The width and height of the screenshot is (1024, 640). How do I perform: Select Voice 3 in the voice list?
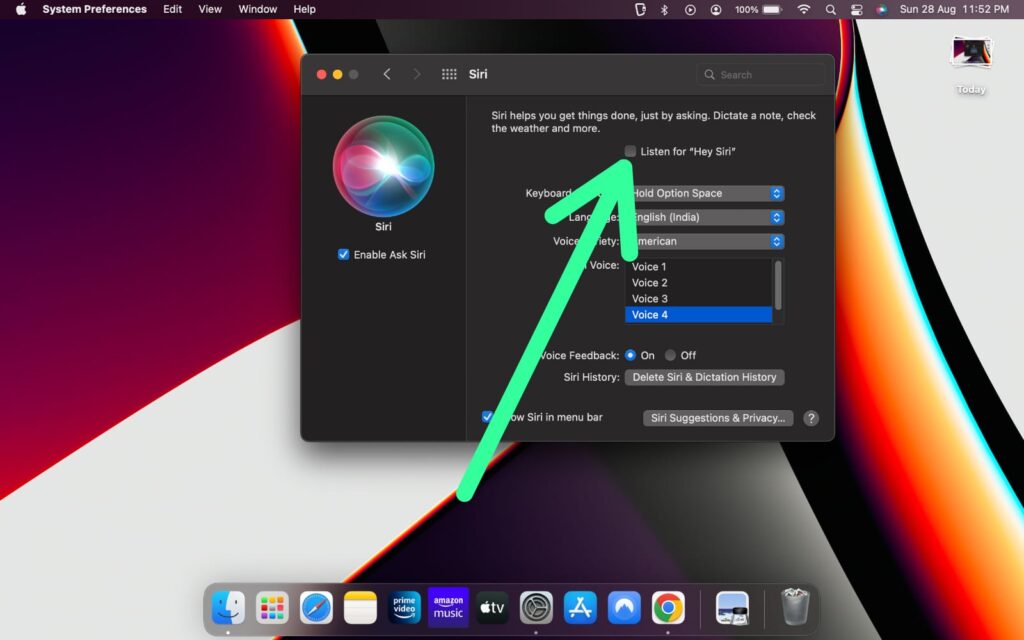tap(698, 298)
